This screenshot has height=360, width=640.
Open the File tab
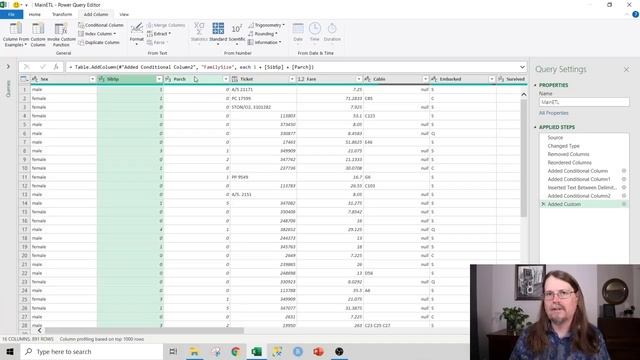click(x=11, y=14)
